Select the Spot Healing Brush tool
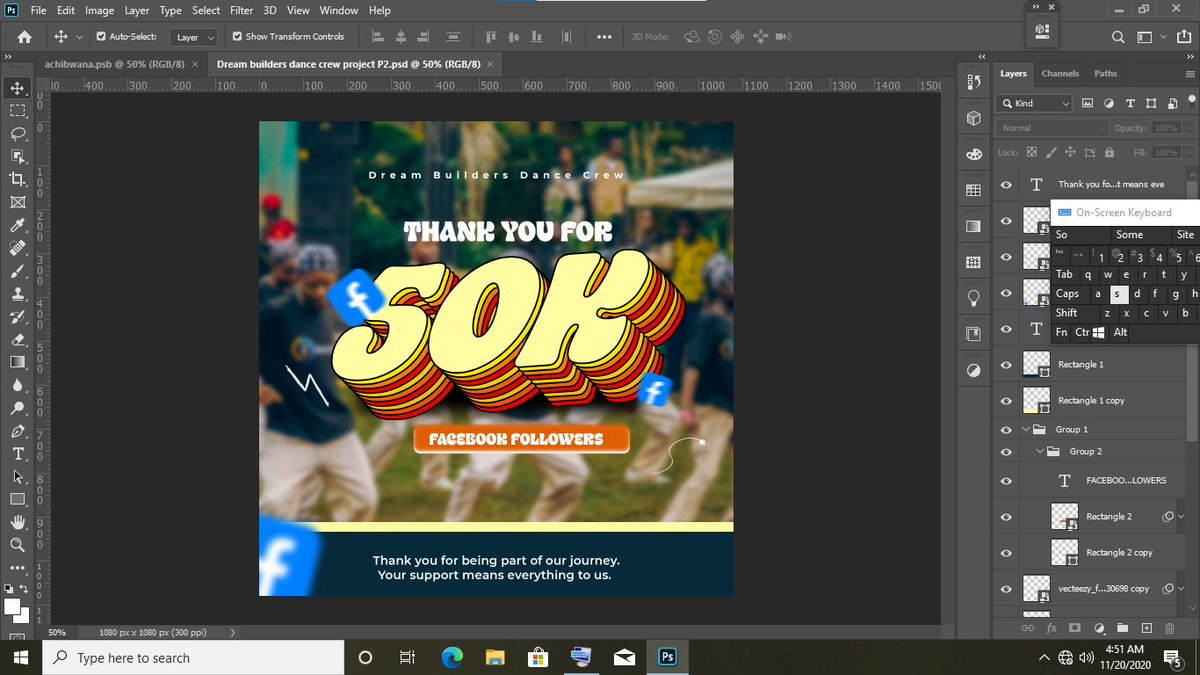The width and height of the screenshot is (1200, 675). point(18,248)
